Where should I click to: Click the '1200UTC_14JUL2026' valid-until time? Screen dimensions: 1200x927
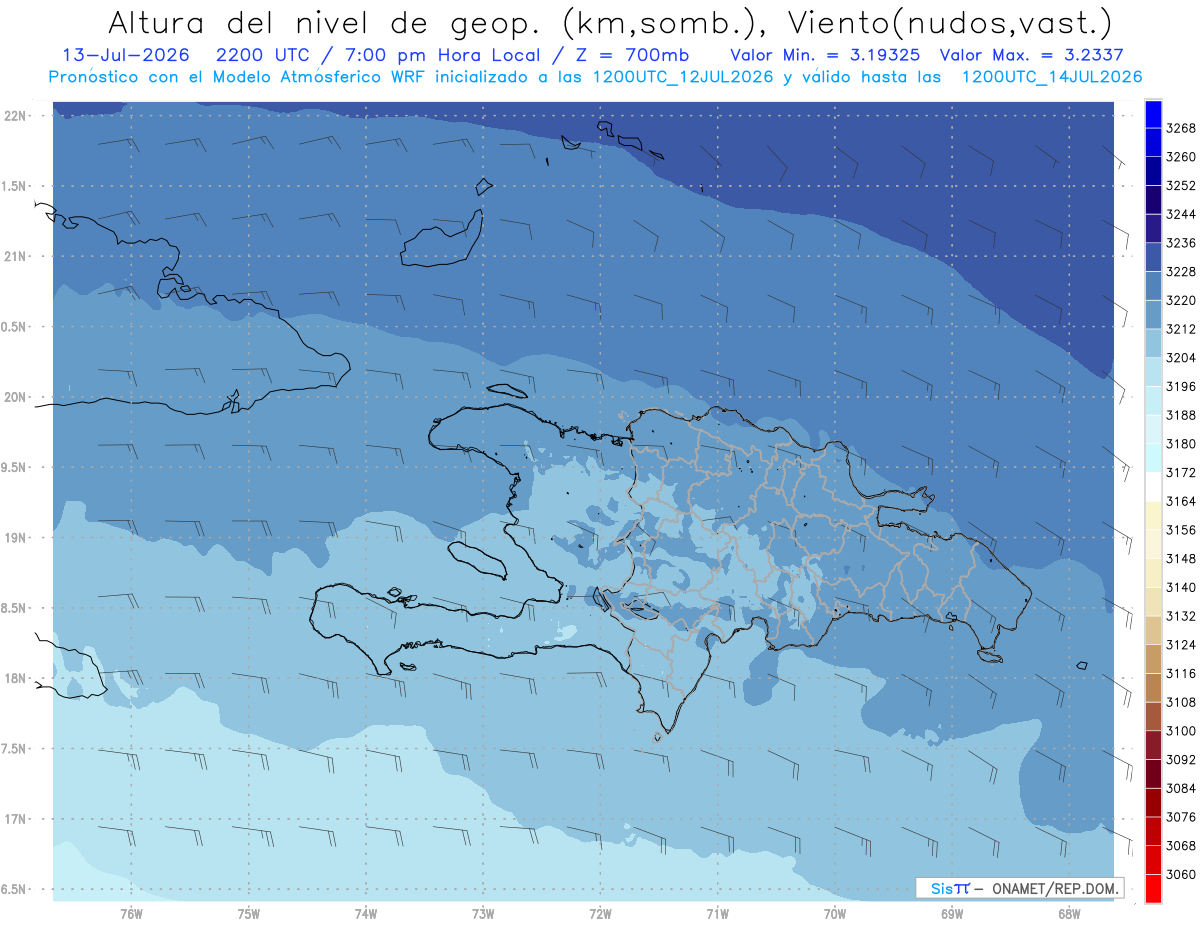tap(1052, 76)
